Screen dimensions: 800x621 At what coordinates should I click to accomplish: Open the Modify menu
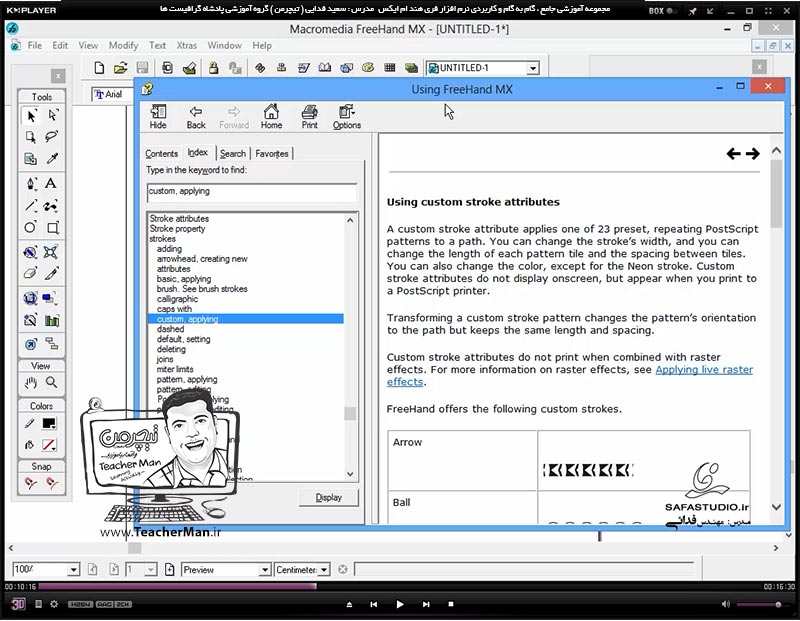coord(123,45)
